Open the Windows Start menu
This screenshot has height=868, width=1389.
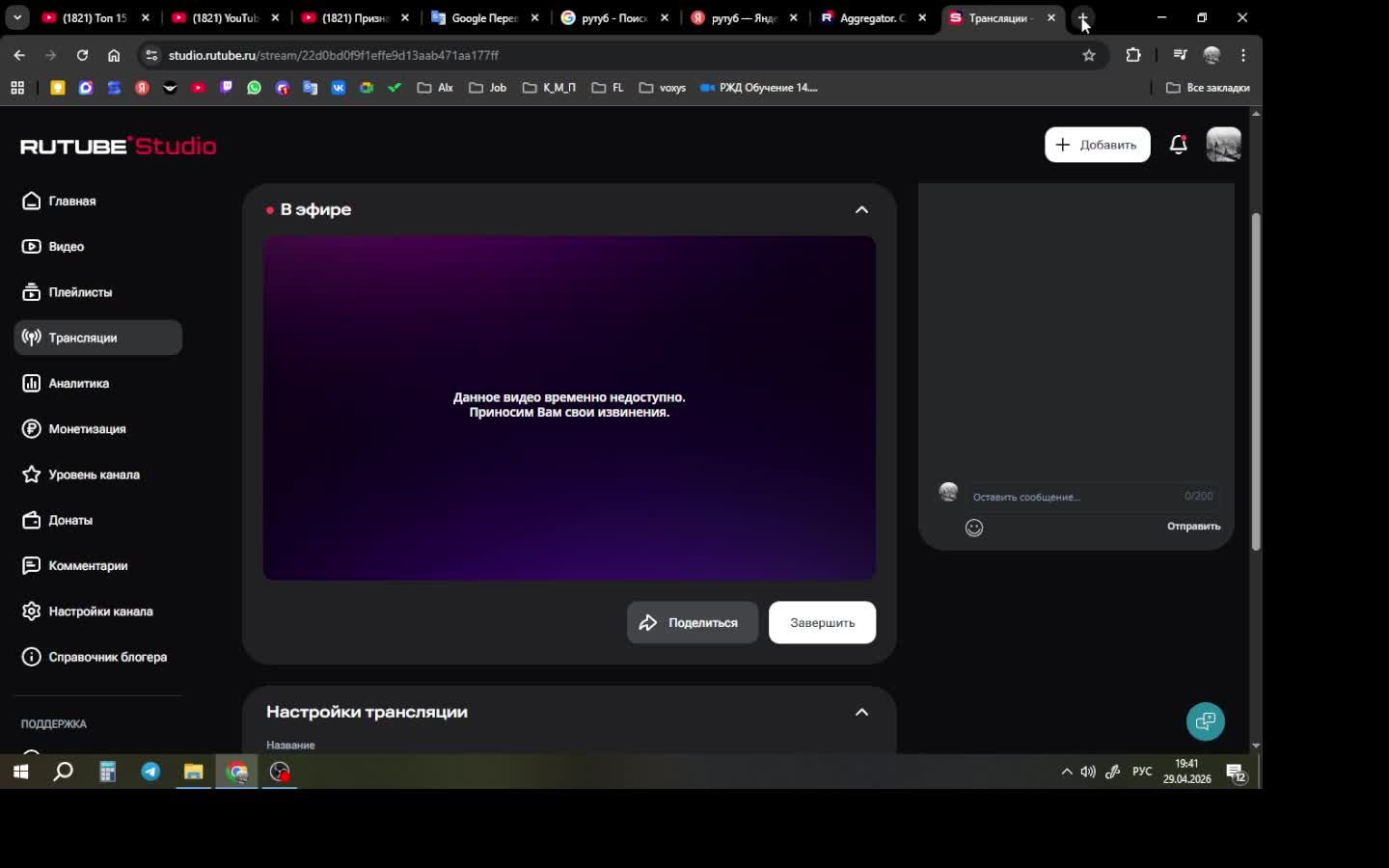pos(20,772)
